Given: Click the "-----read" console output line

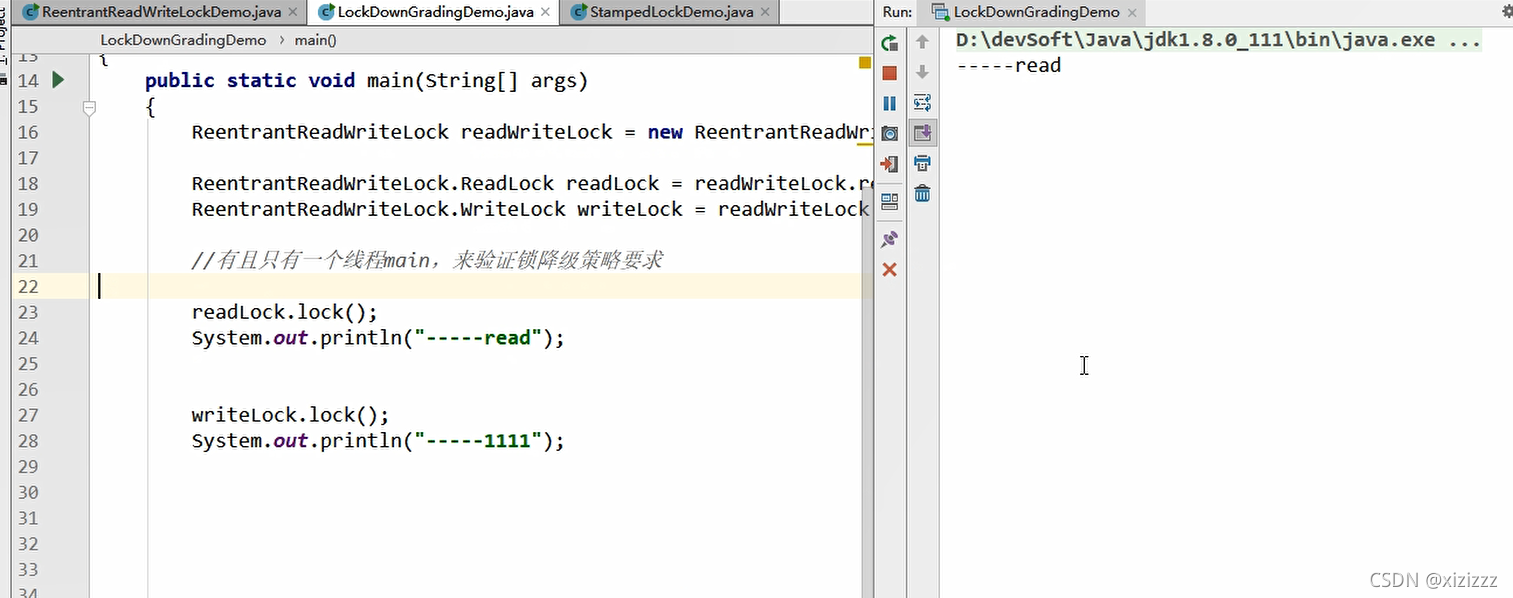Looking at the screenshot, I should pos(1008,66).
